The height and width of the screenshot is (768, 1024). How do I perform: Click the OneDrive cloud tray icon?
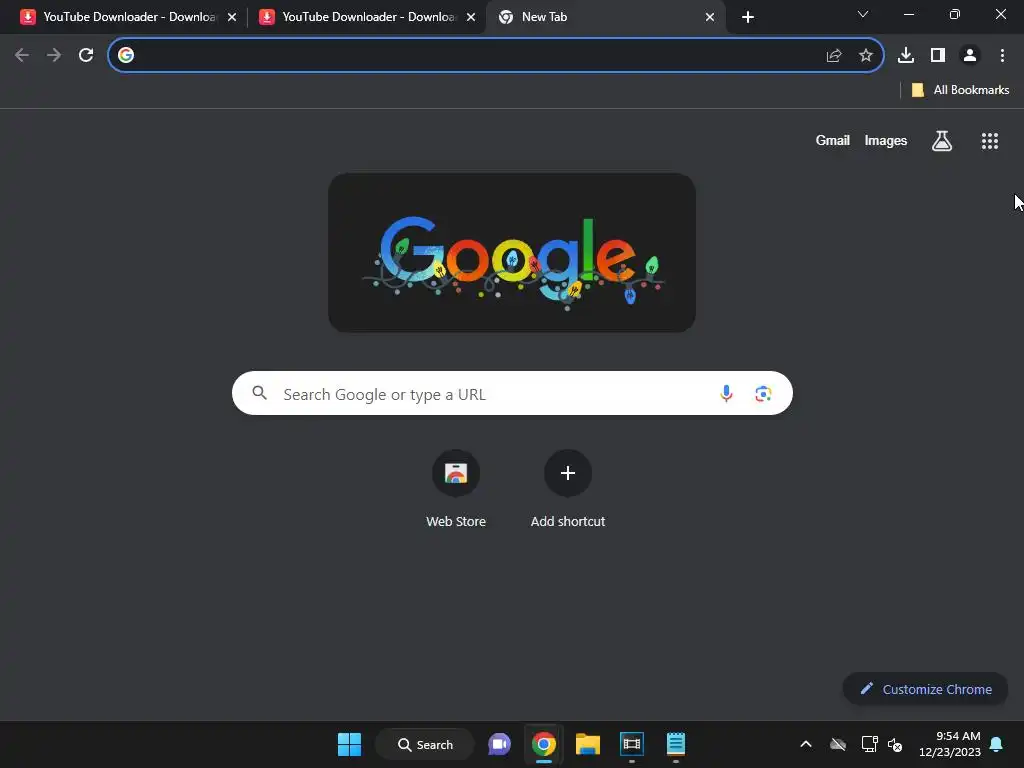[838, 744]
